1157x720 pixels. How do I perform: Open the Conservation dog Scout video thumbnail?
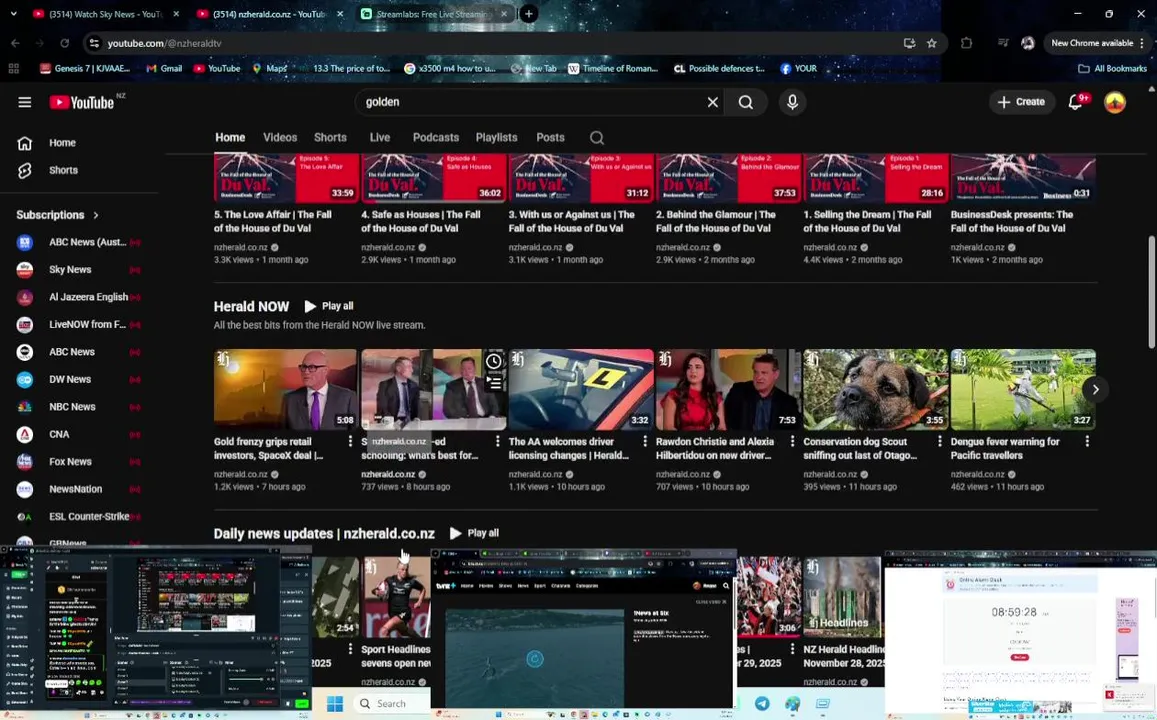(x=875, y=390)
